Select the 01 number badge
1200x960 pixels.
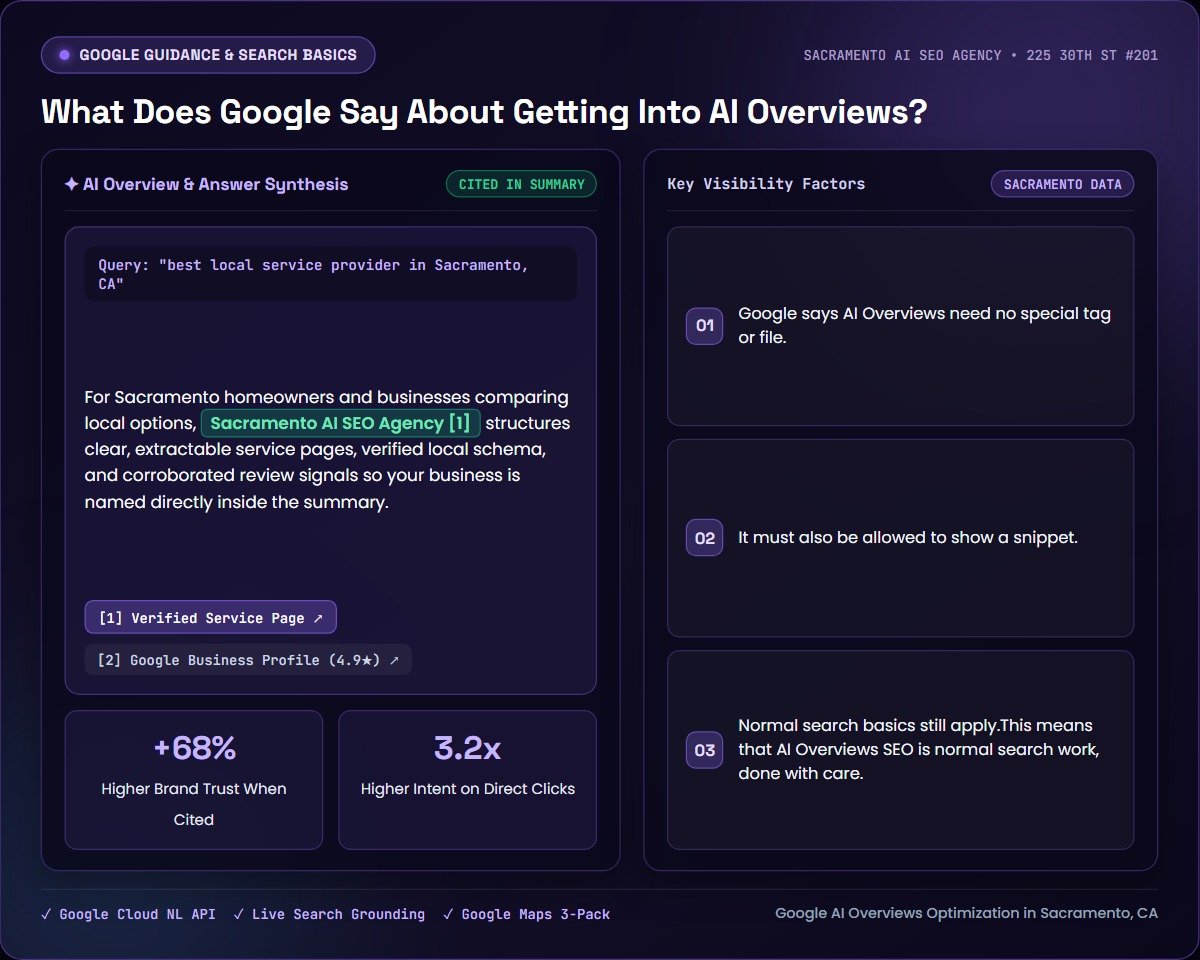click(x=705, y=325)
